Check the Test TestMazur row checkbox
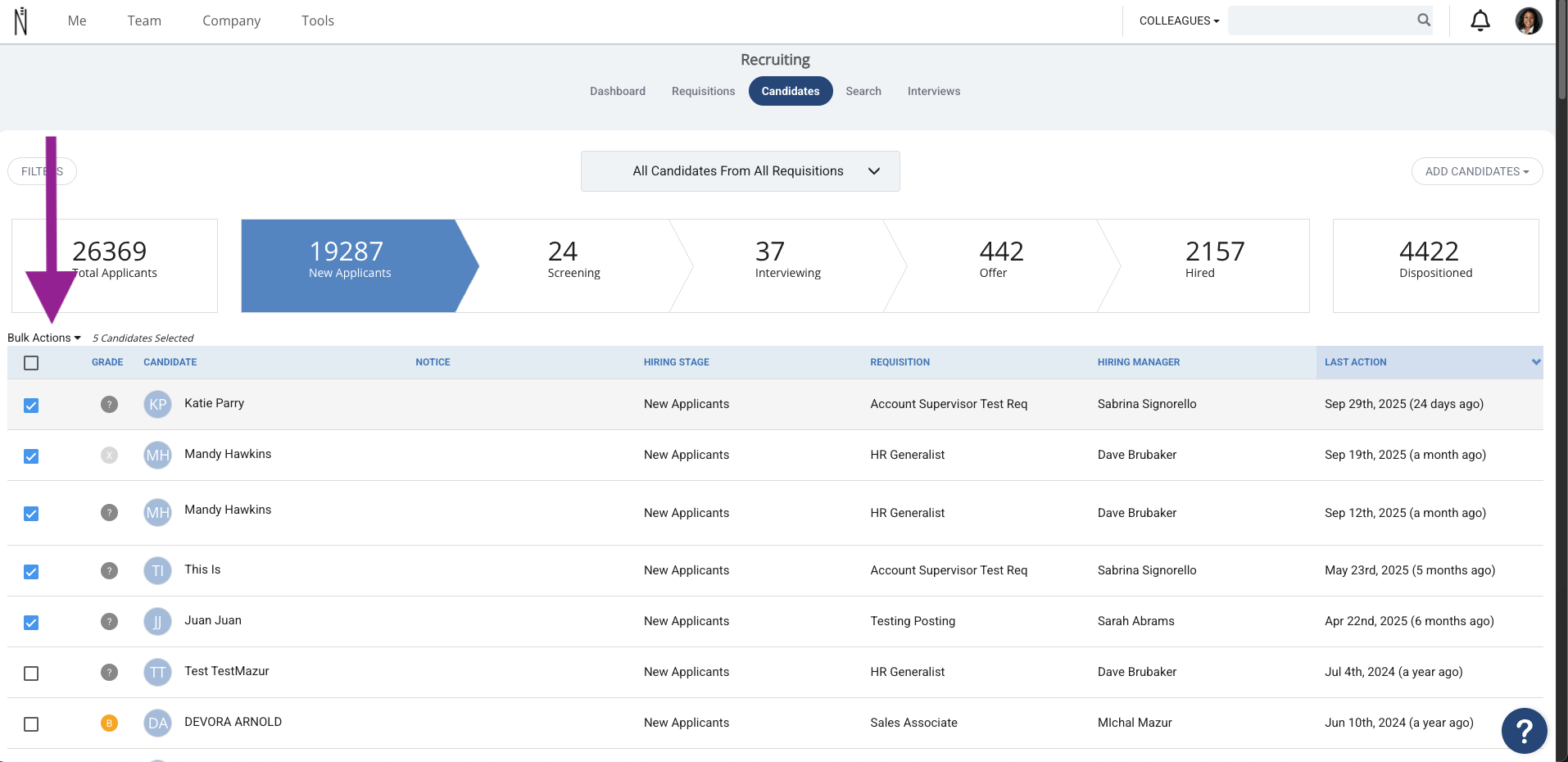 point(31,674)
